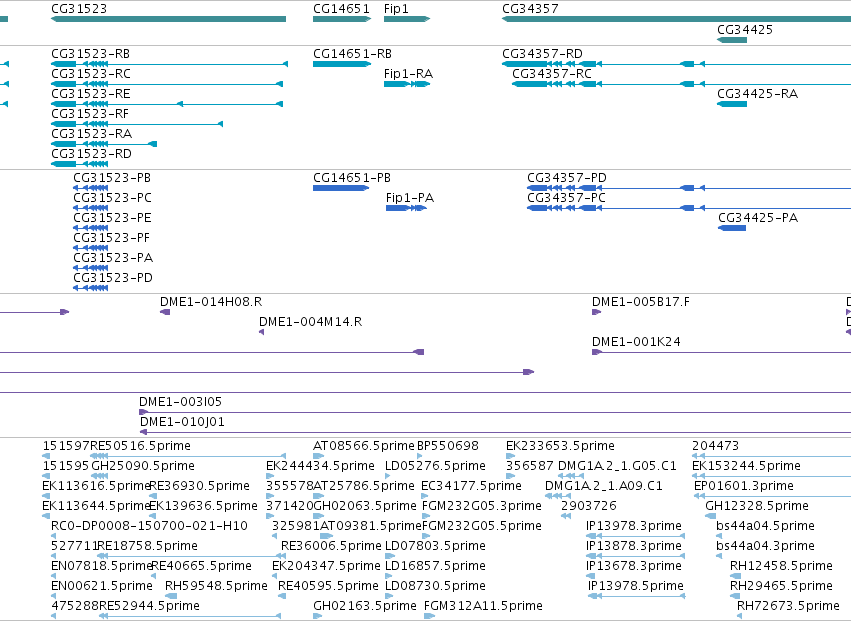Select BAC clone DME1-003I05
851x621 pixels.
(x=495, y=412)
